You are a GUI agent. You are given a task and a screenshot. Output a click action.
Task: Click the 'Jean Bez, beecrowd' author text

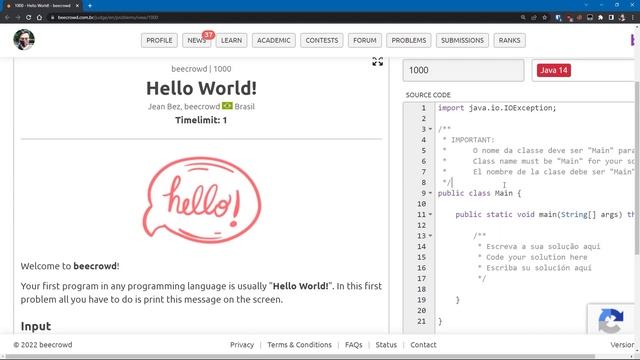184,106
